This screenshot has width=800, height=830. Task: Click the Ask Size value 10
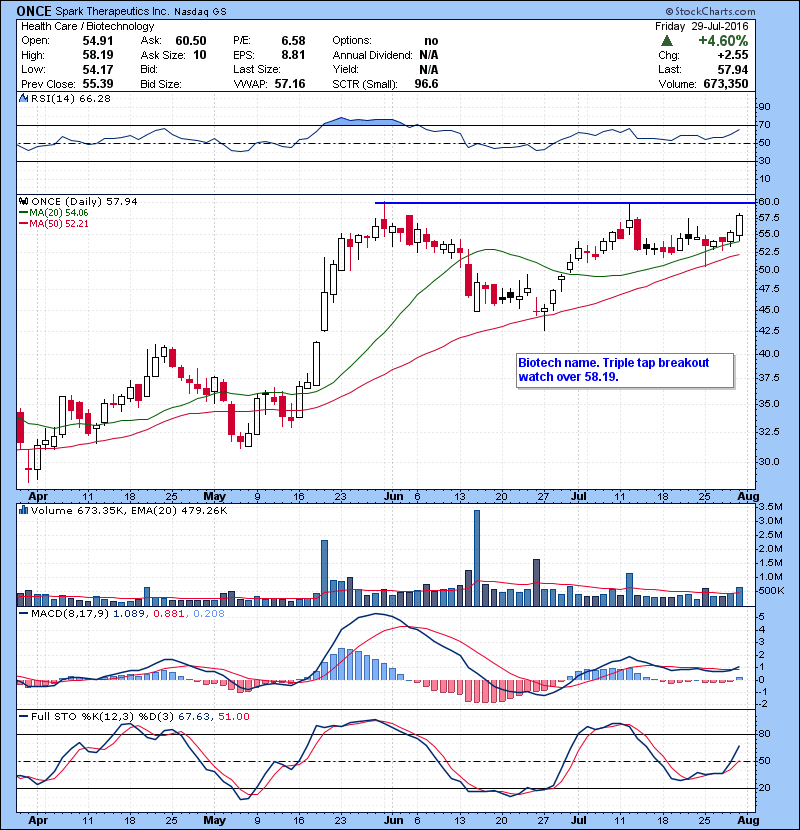point(200,55)
